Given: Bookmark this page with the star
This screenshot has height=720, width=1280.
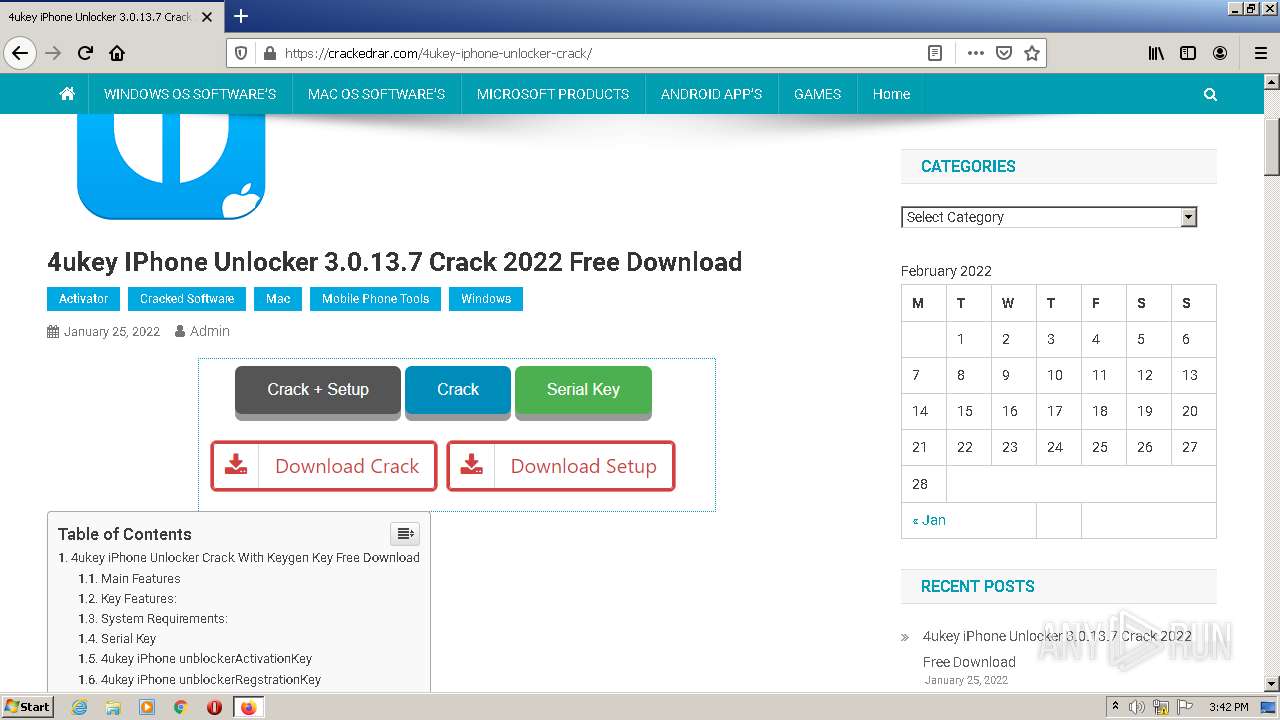Looking at the screenshot, I should 1032,53.
